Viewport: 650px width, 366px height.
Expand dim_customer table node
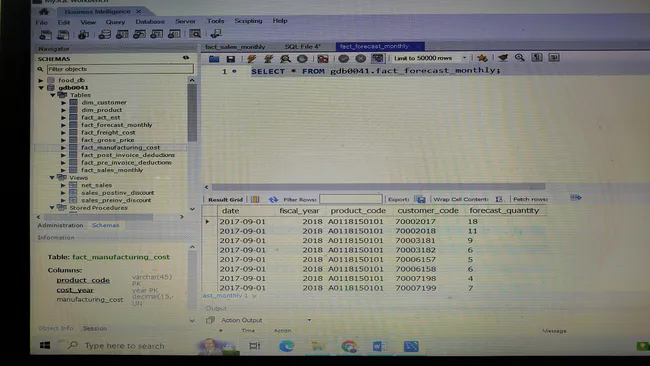(63, 102)
